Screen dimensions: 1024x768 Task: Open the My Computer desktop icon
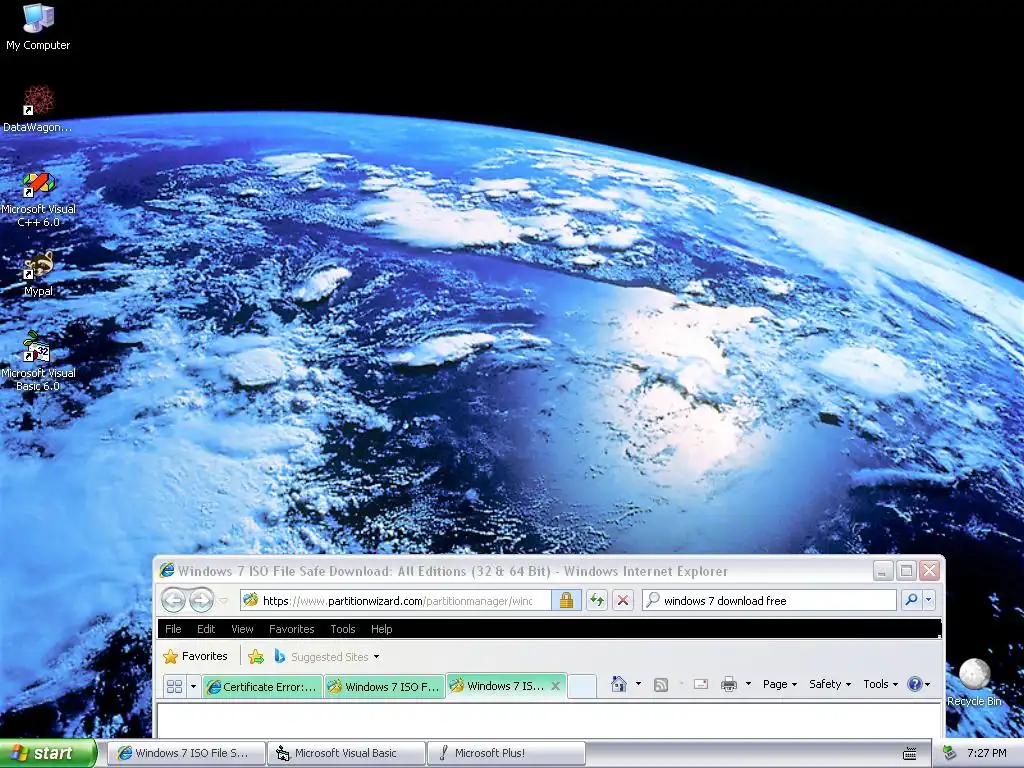tap(38, 27)
